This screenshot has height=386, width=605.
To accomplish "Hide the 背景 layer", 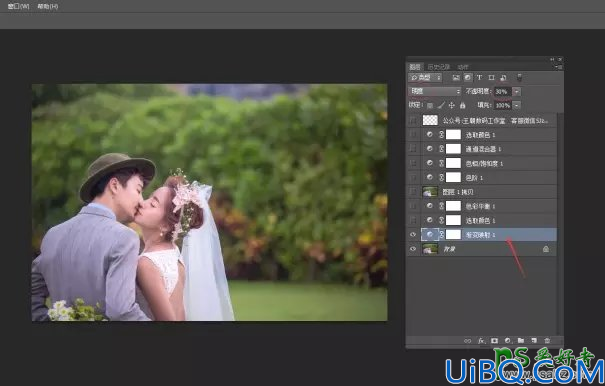I will 413,249.
